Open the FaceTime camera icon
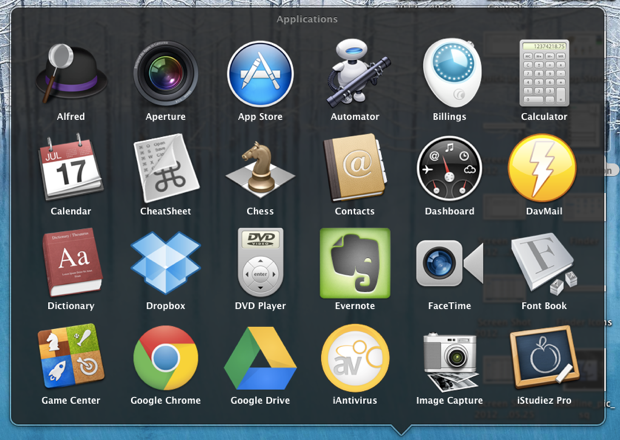 [x=450, y=263]
